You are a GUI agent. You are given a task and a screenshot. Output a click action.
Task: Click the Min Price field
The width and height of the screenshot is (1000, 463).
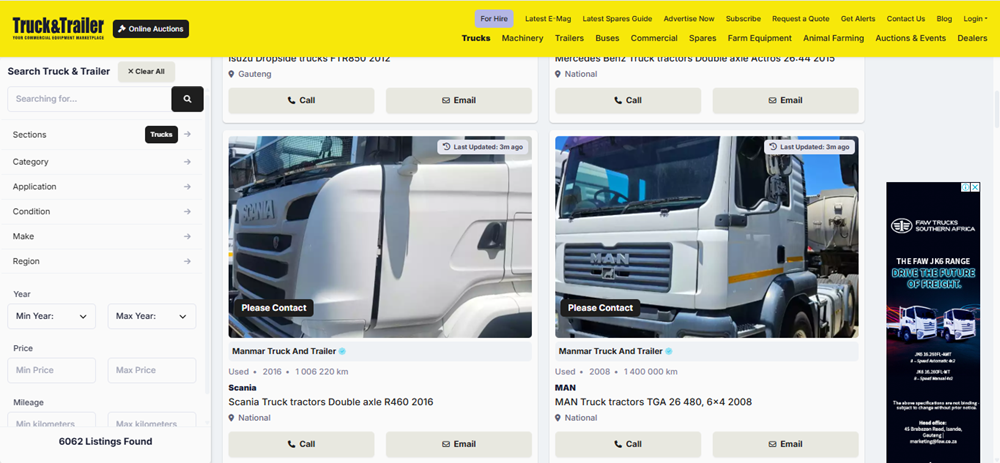pos(52,371)
